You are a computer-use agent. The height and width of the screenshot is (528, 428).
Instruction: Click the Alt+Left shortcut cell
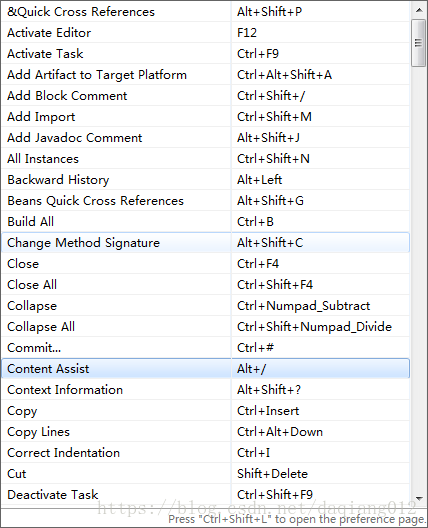point(321,180)
